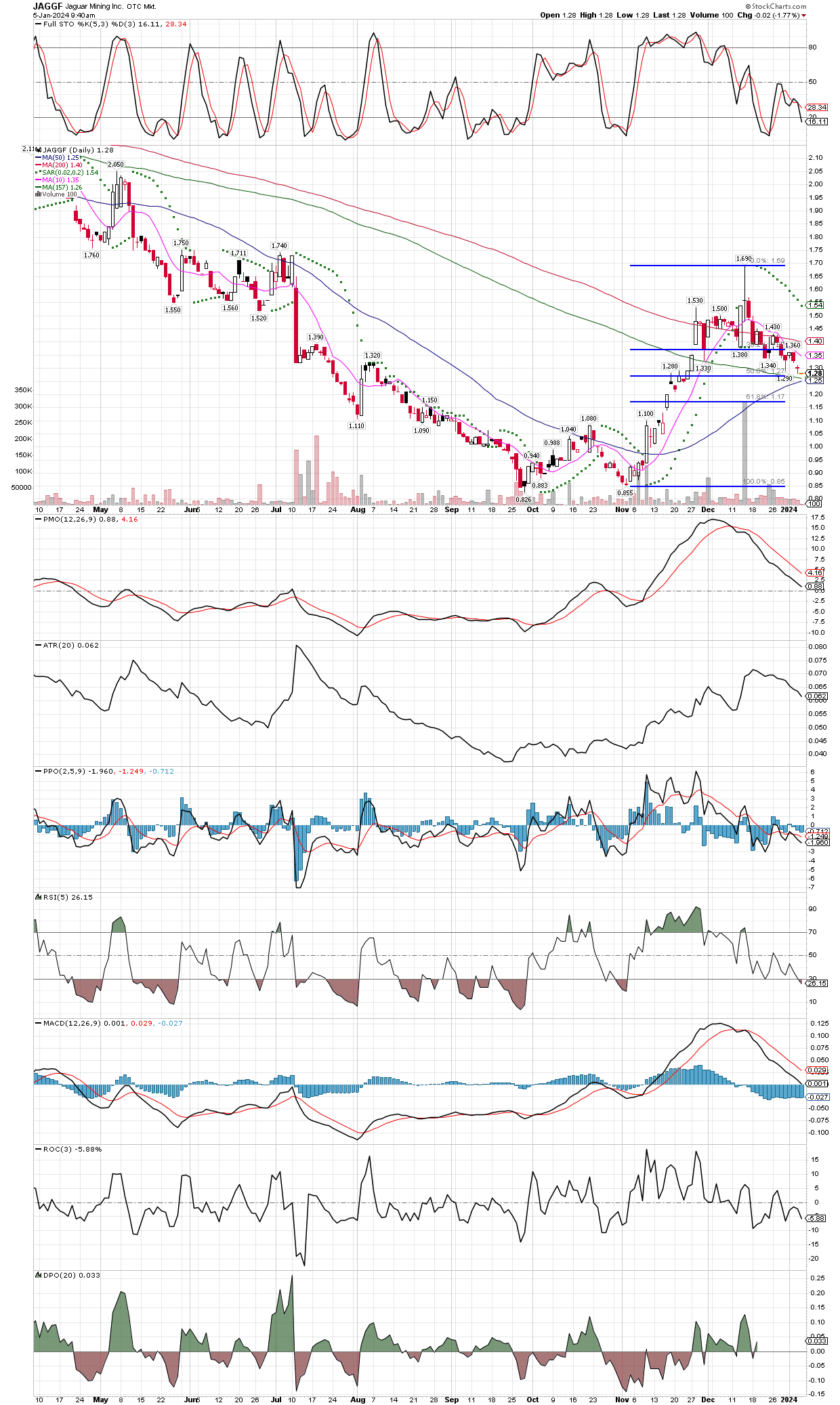
Task: Click the "Last 1.28" quote value
Action: (x=669, y=15)
